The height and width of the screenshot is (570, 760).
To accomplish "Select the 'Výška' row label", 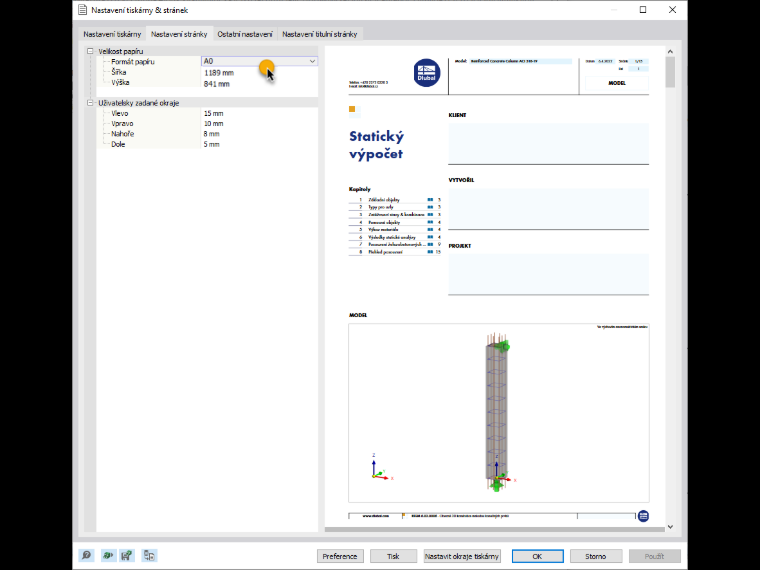I will click(120, 82).
